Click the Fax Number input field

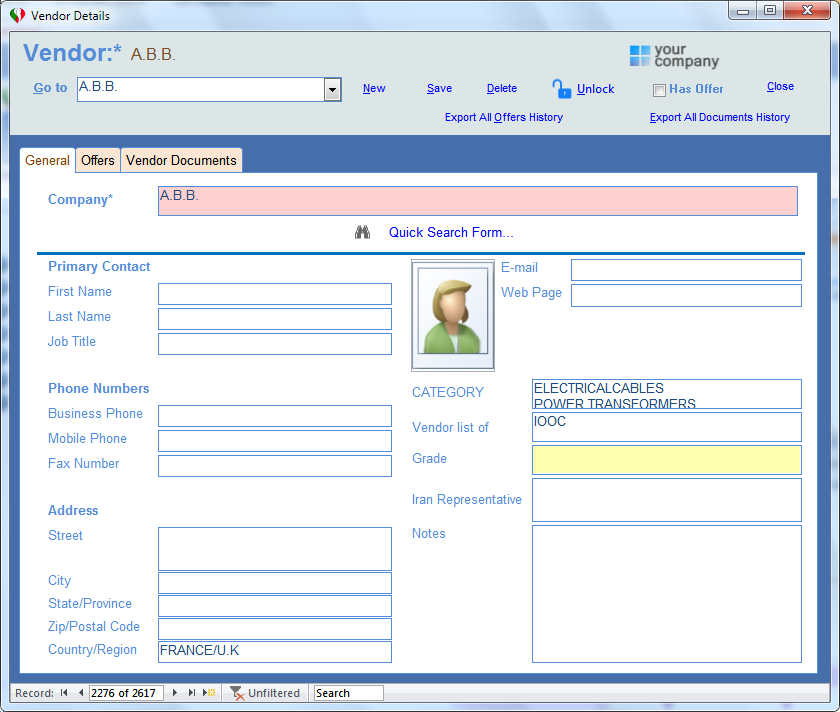[275, 466]
